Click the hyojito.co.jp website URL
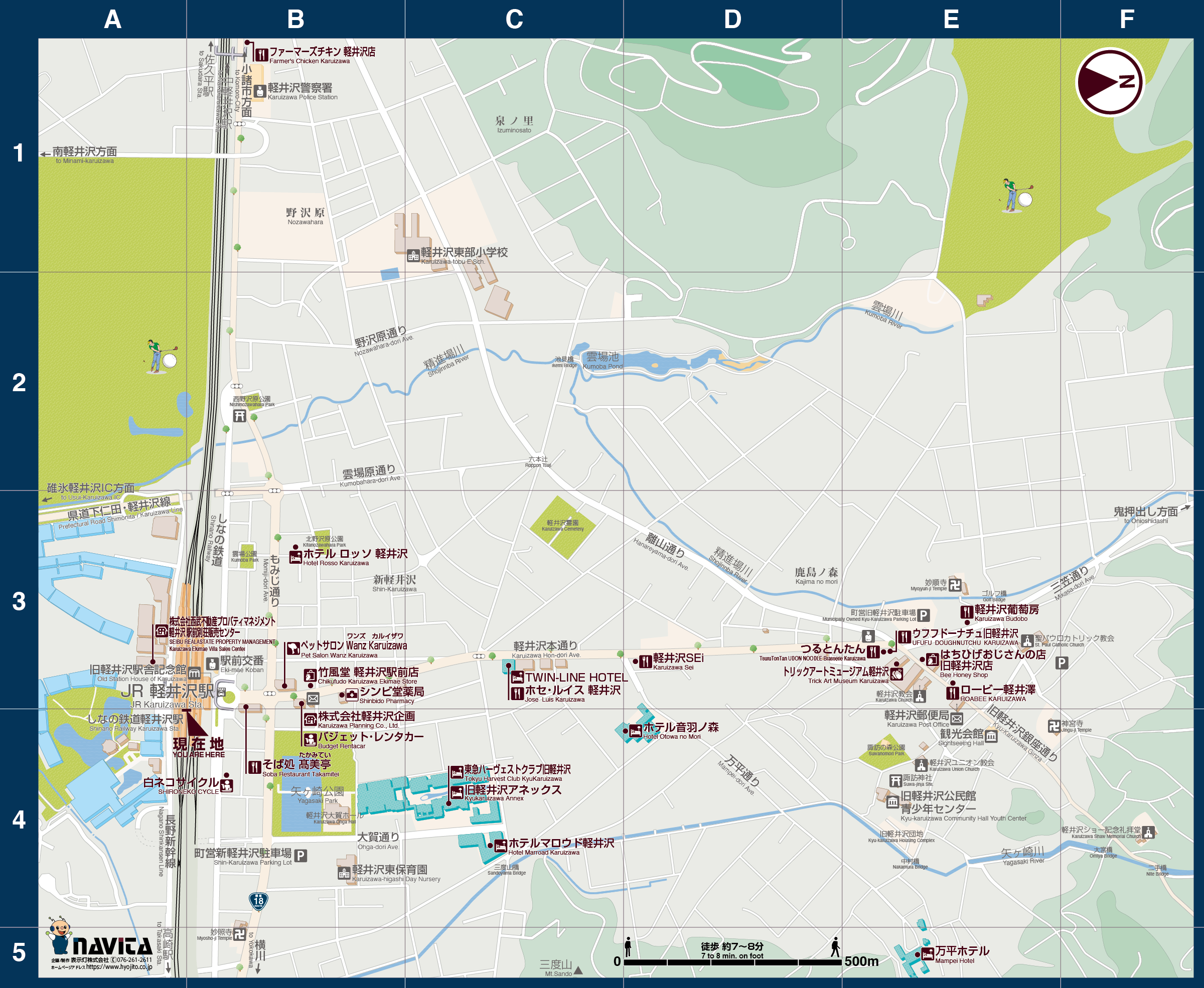This screenshot has height=988, width=1204. pos(119,967)
